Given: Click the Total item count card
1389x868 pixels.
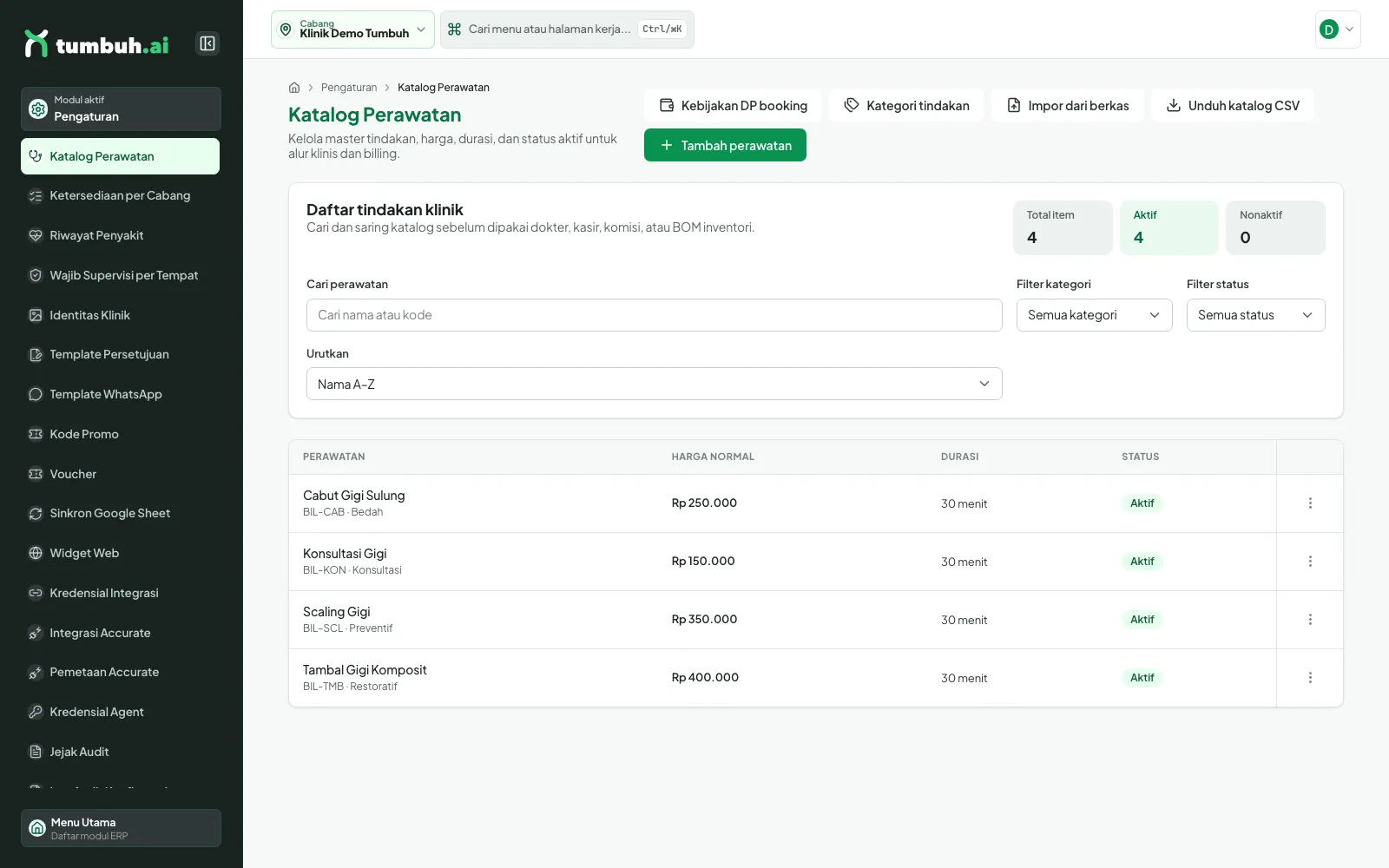Looking at the screenshot, I should tap(1063, 227).
